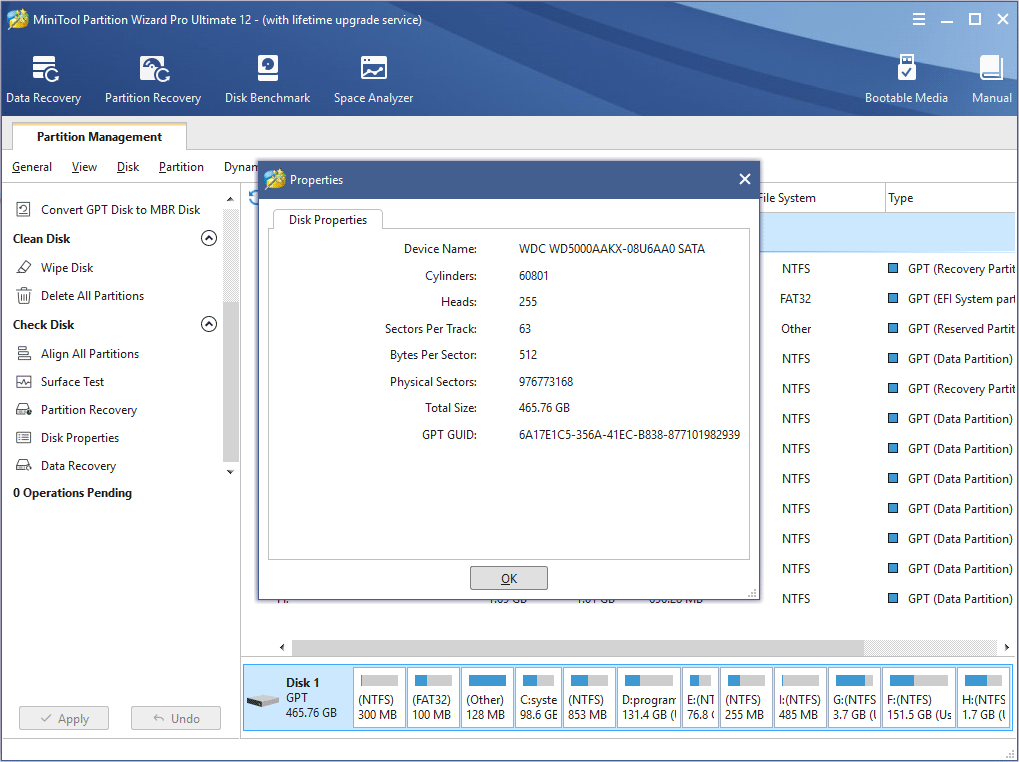Create Bootable Media
The image size is (1019, 762).
point(906,79)
